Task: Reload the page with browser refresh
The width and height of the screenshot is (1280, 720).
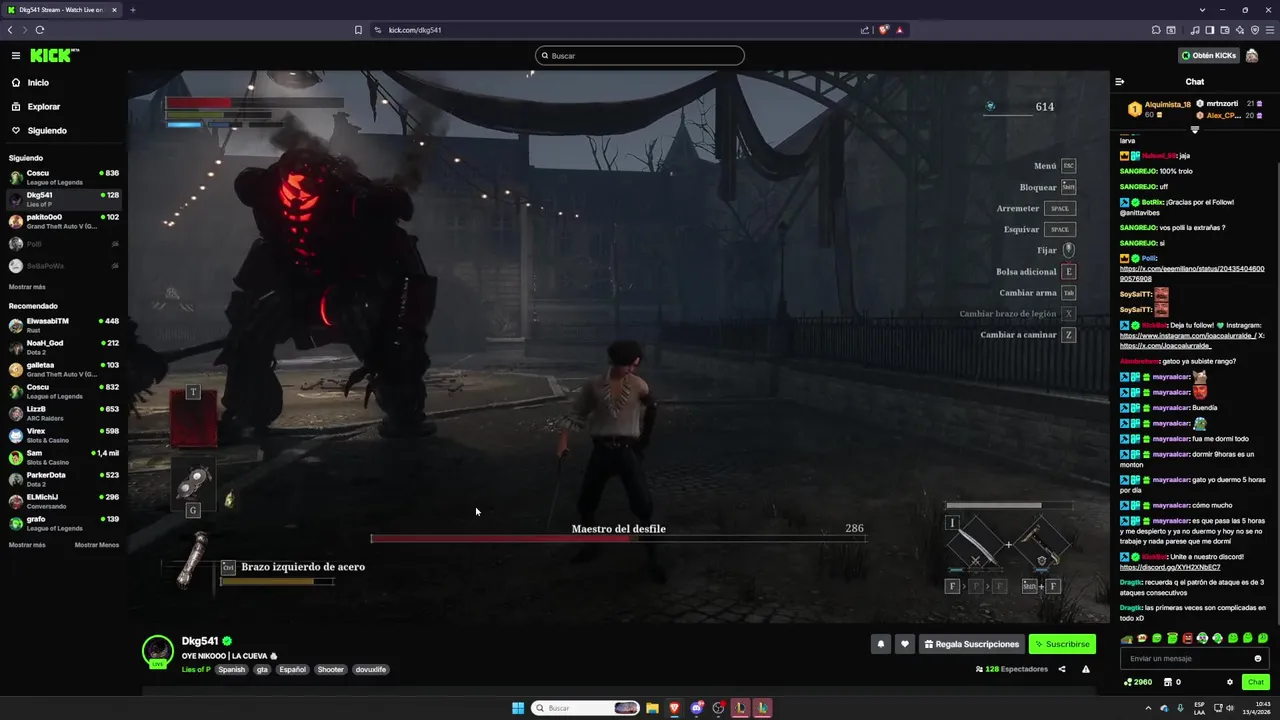Action: (40, 30)
